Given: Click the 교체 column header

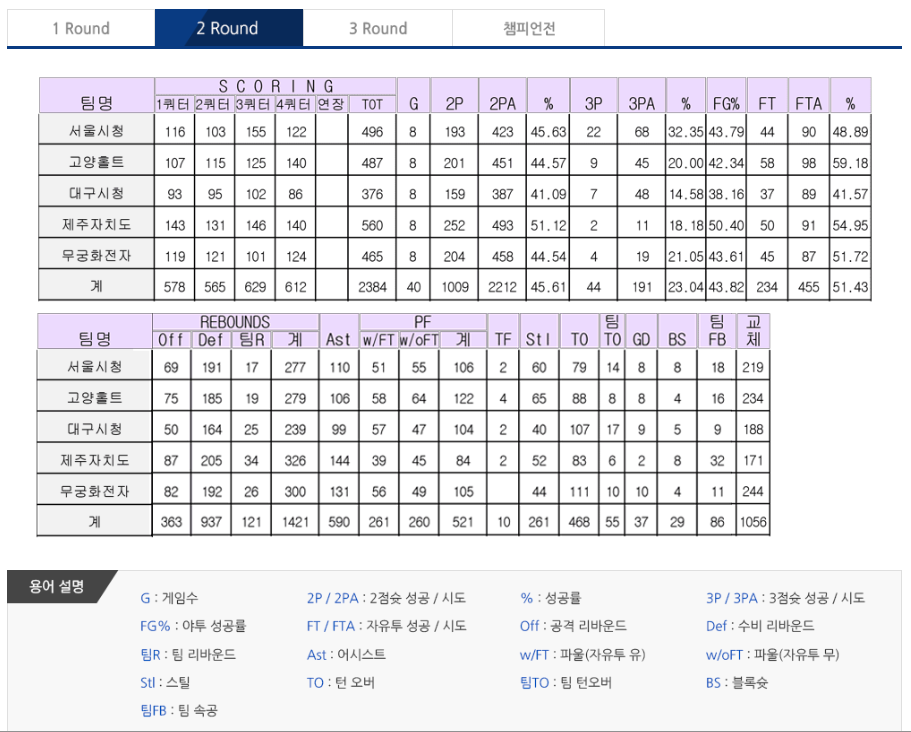Looking at the screenshot, I should tap(753, 331).
